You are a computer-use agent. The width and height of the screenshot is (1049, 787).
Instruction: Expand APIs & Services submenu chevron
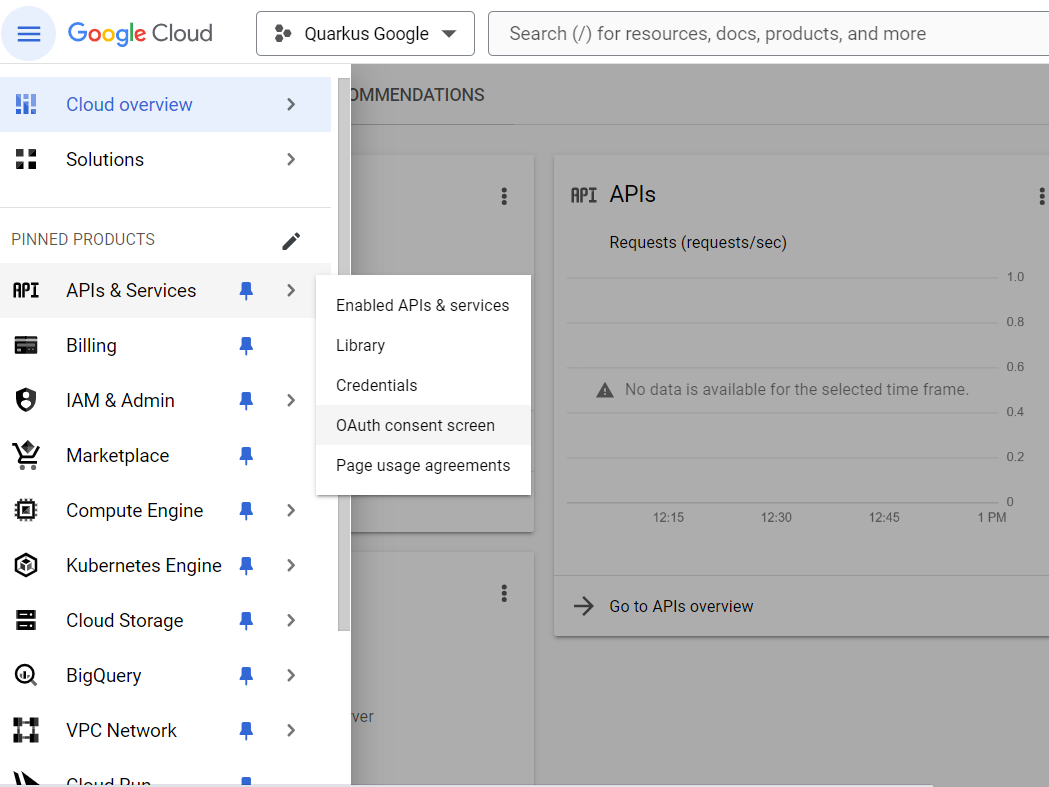point(291,290)
